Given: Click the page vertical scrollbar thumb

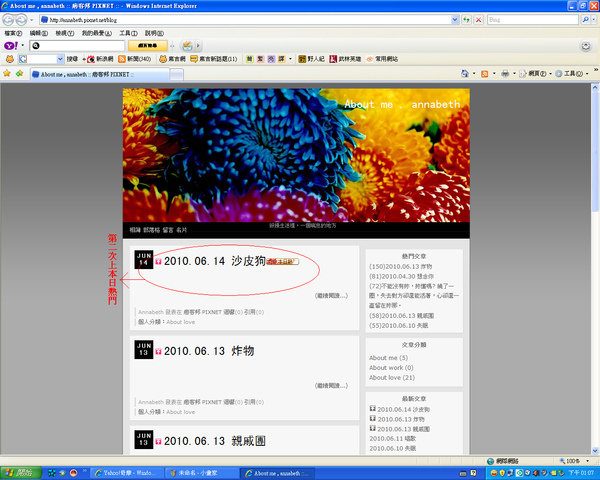Looking at the screenshot, I should [x=595, y=151].
